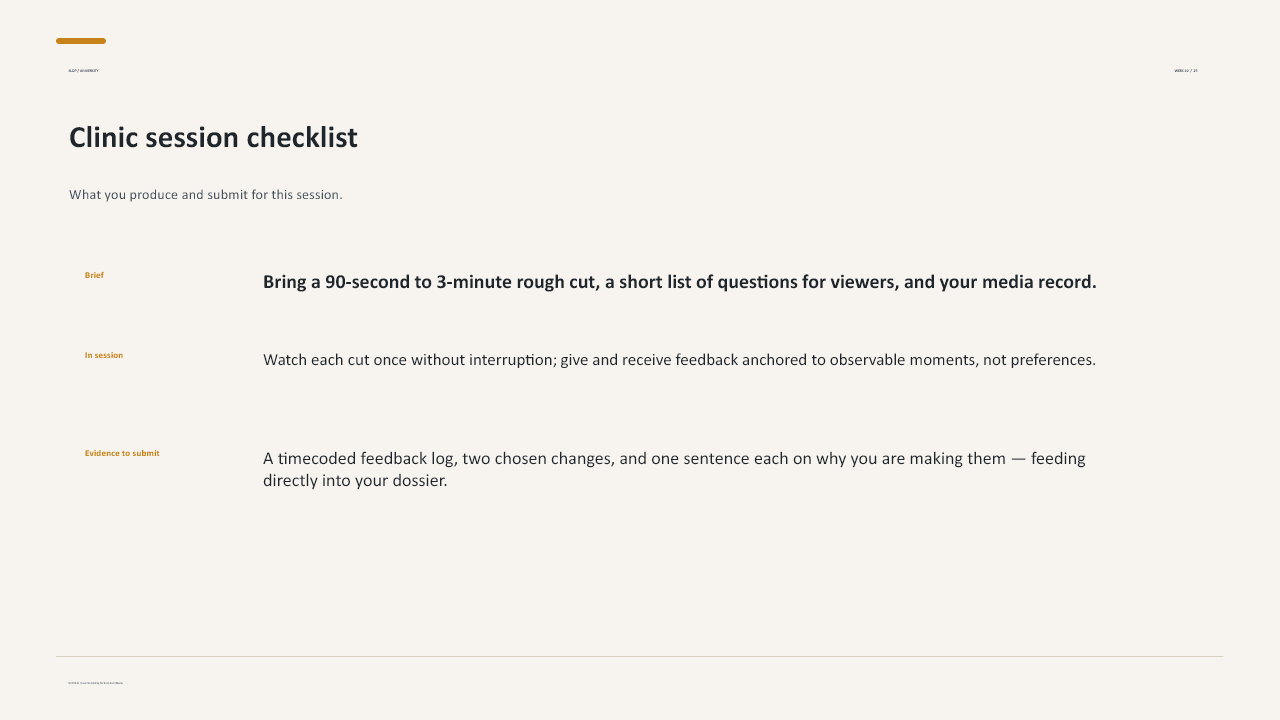Select the orange 'Brief' label
This screenshot has width=1280, height=720.
(94, 275)
